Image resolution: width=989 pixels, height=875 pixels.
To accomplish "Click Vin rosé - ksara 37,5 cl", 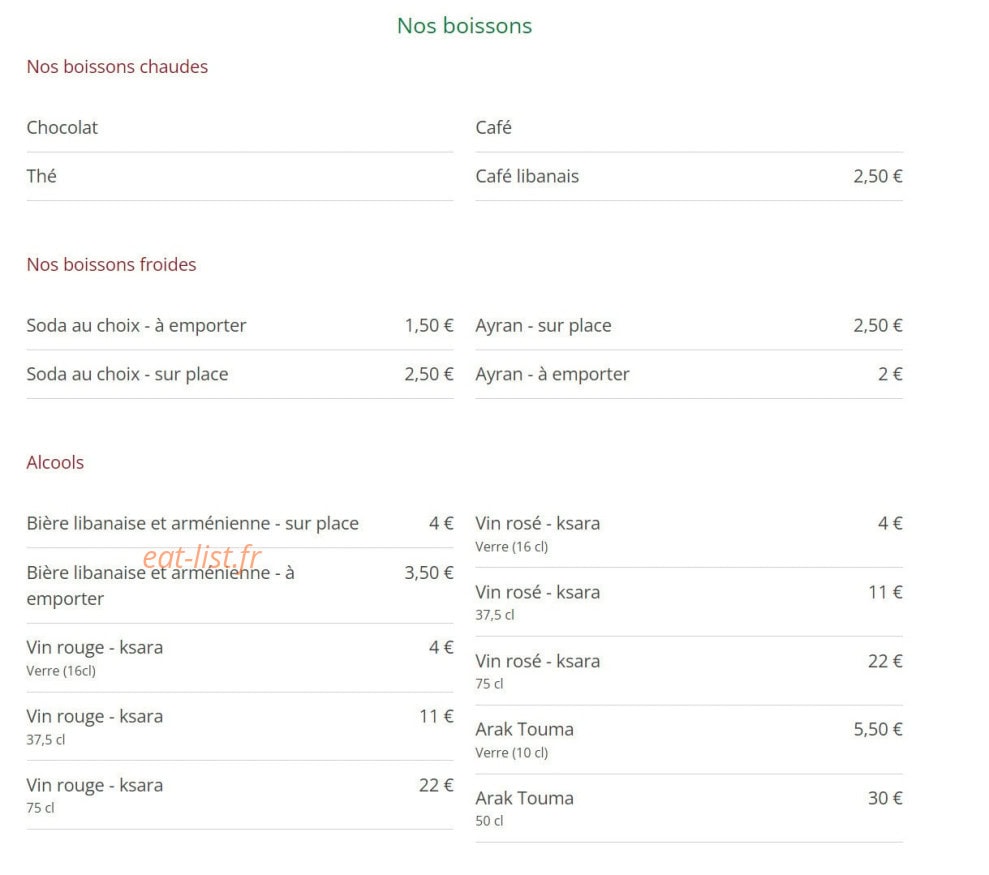I will pyautogui.click(x=689, y=602).
